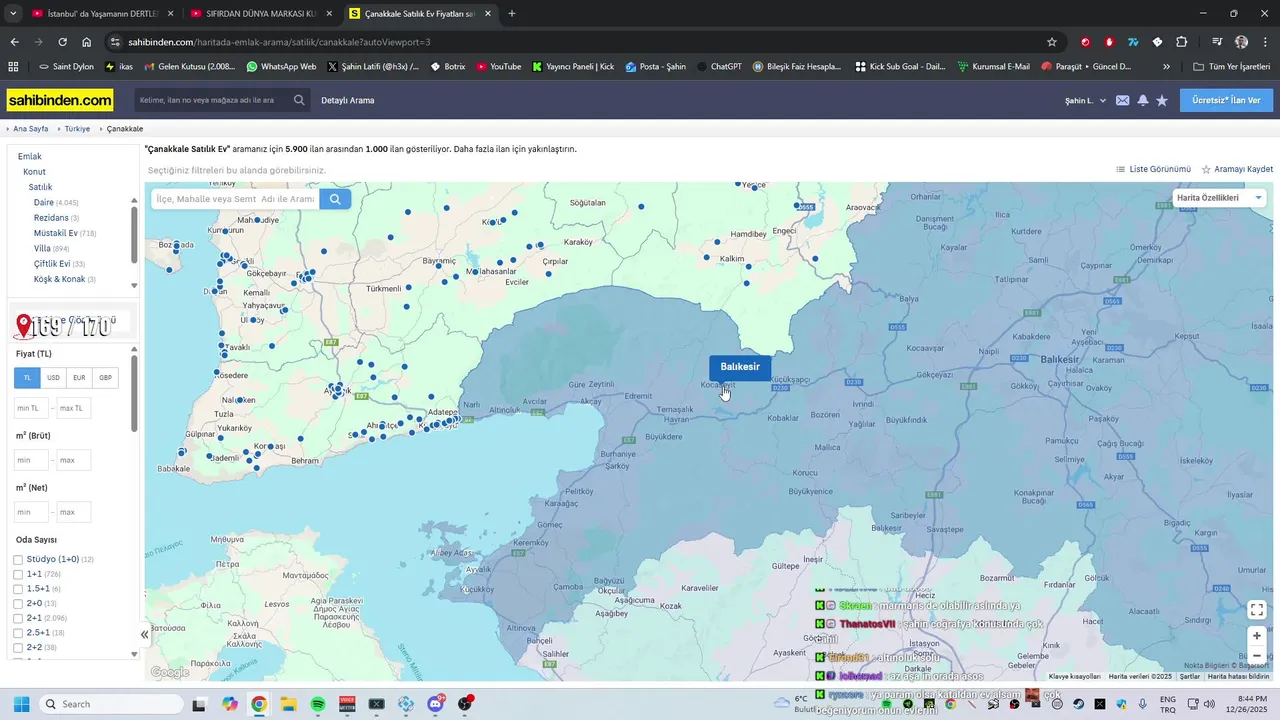
Task: Click the Chrome icon in taskbar
Action: (259, 704)
